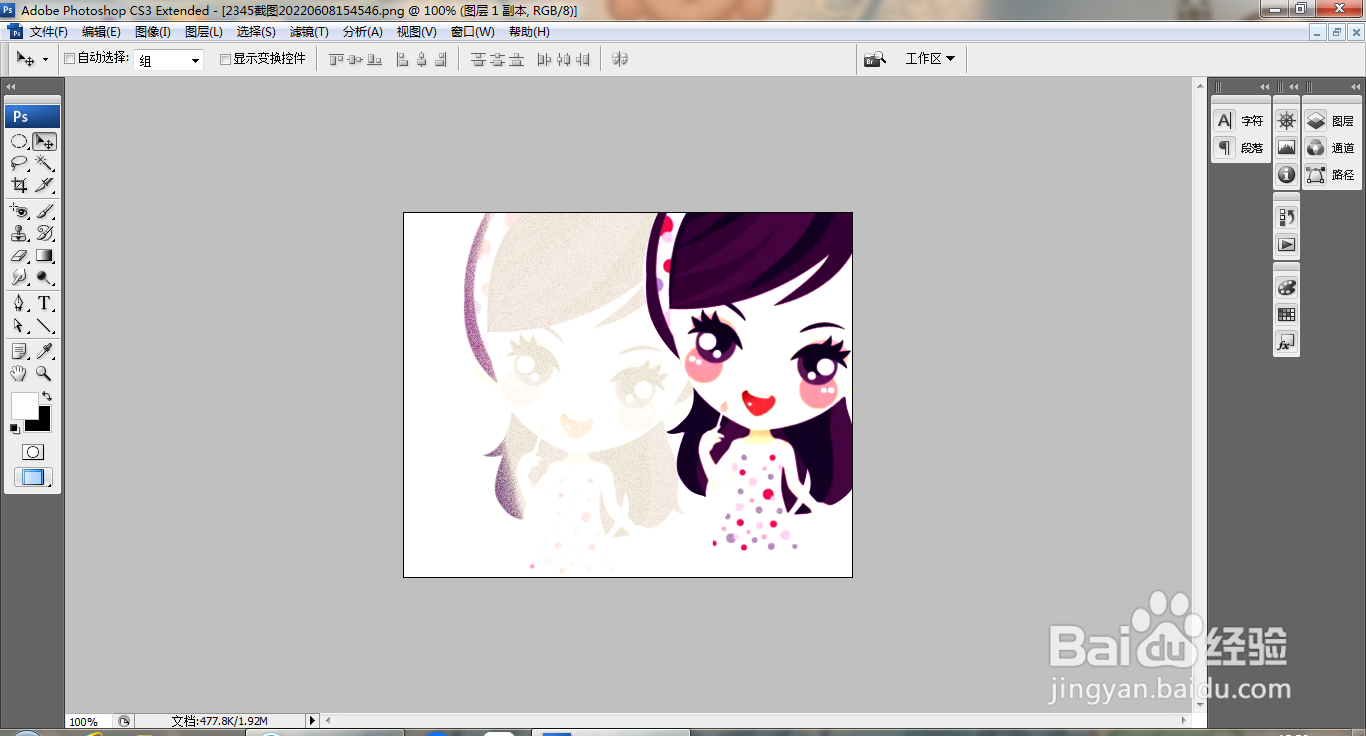Select the Crop tool
The height and width of the screenshot is (736, 1366).
click(x=19, y=185)
